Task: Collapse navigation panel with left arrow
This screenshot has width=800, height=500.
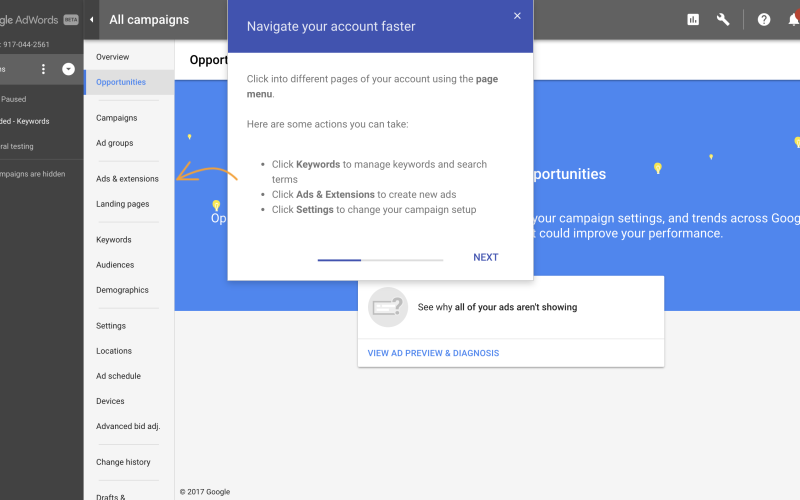Action: (91, 20)
